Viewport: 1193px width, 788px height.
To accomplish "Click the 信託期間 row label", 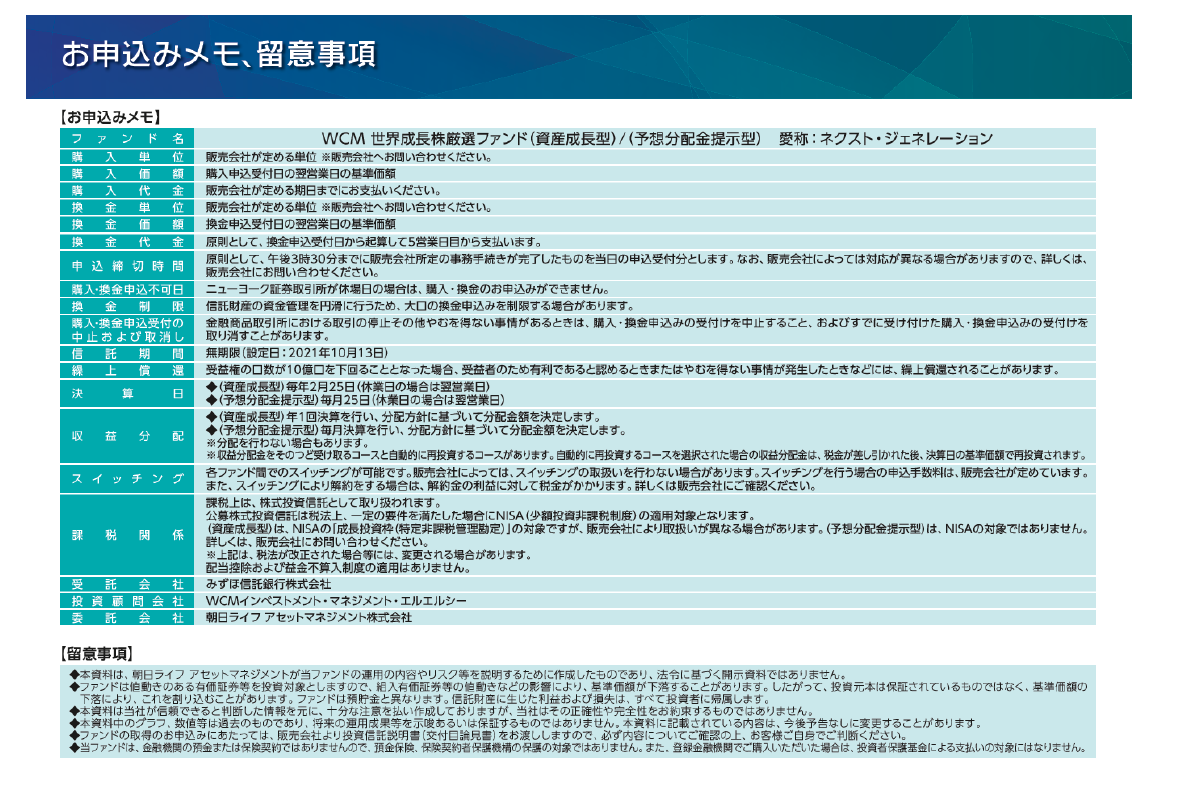I will pyautogui.click(x=127, y=353).
